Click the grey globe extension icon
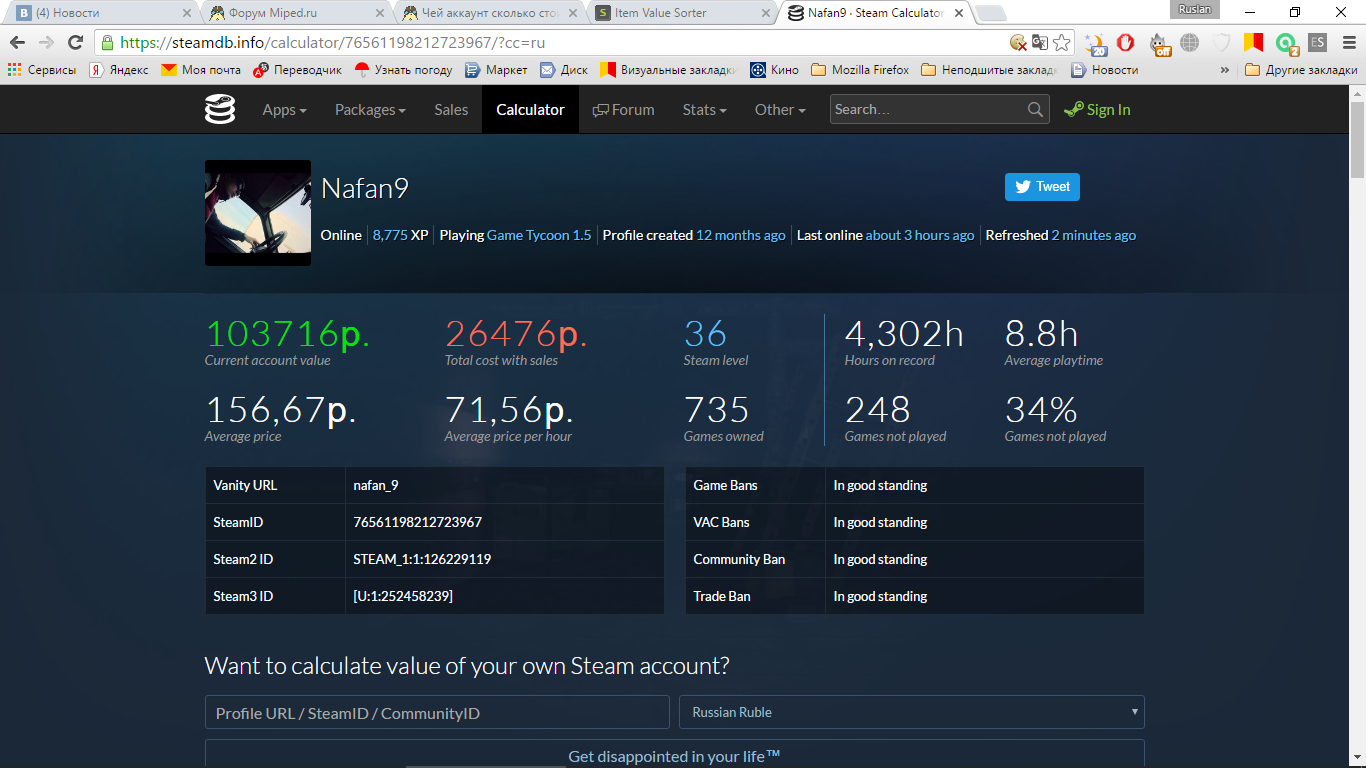This screenshot has height=768, width=1366. click(x=1189, y=42)
